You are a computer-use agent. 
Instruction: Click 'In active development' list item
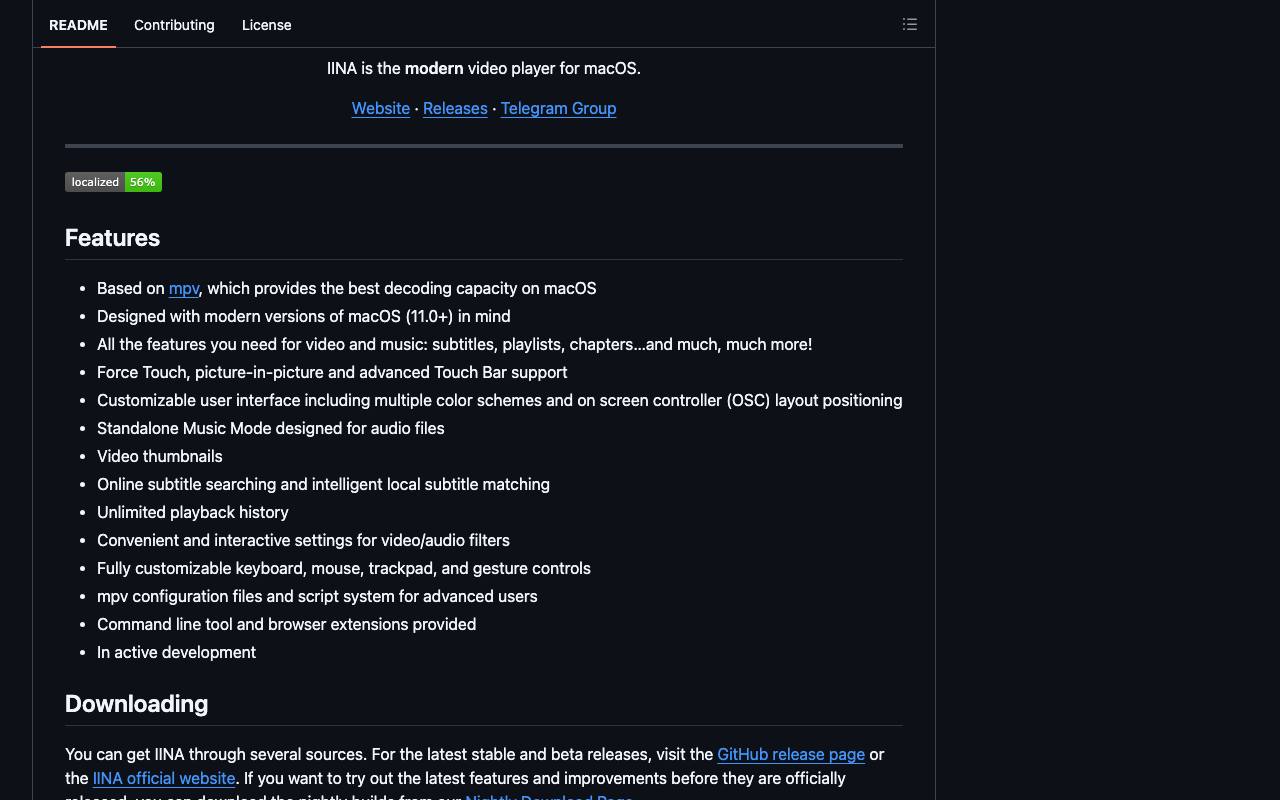(176, 652)
